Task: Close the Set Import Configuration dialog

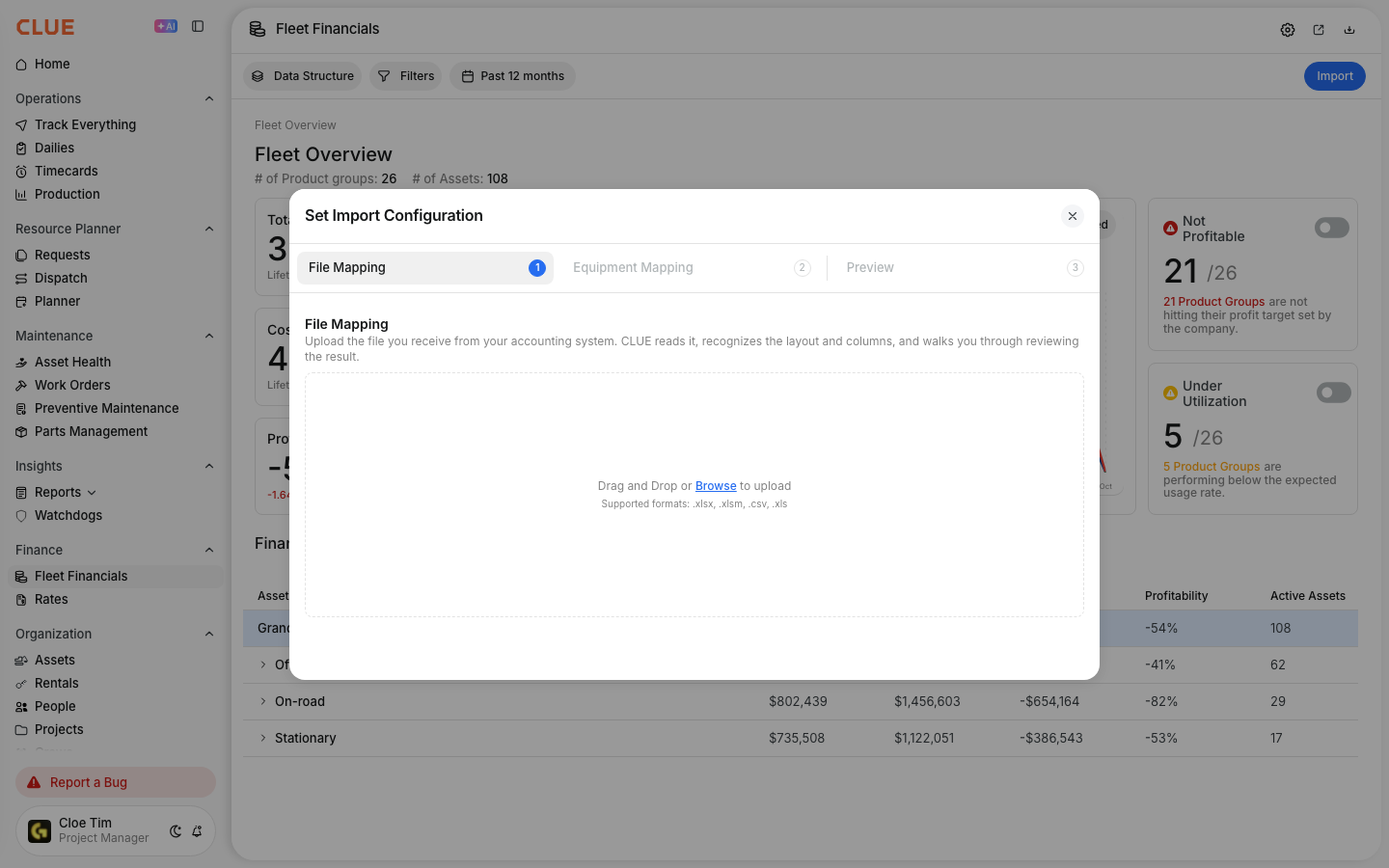Action: coord(1073,216)
